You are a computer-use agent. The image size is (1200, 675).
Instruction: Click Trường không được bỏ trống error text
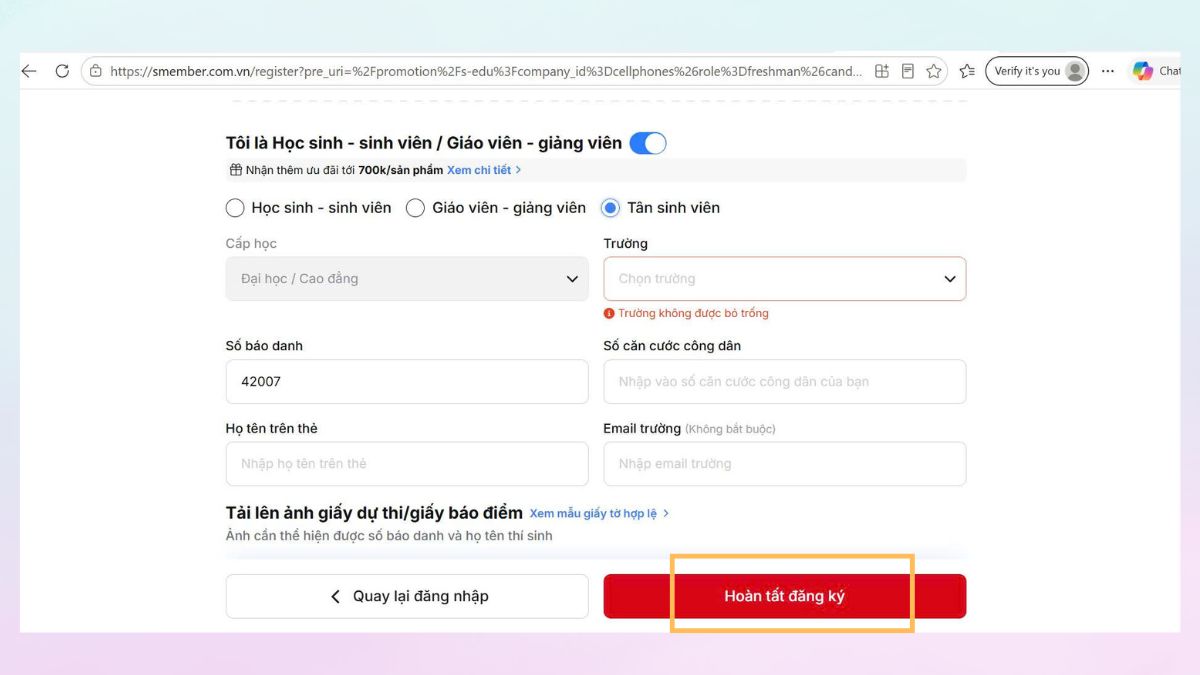[693, 313]
